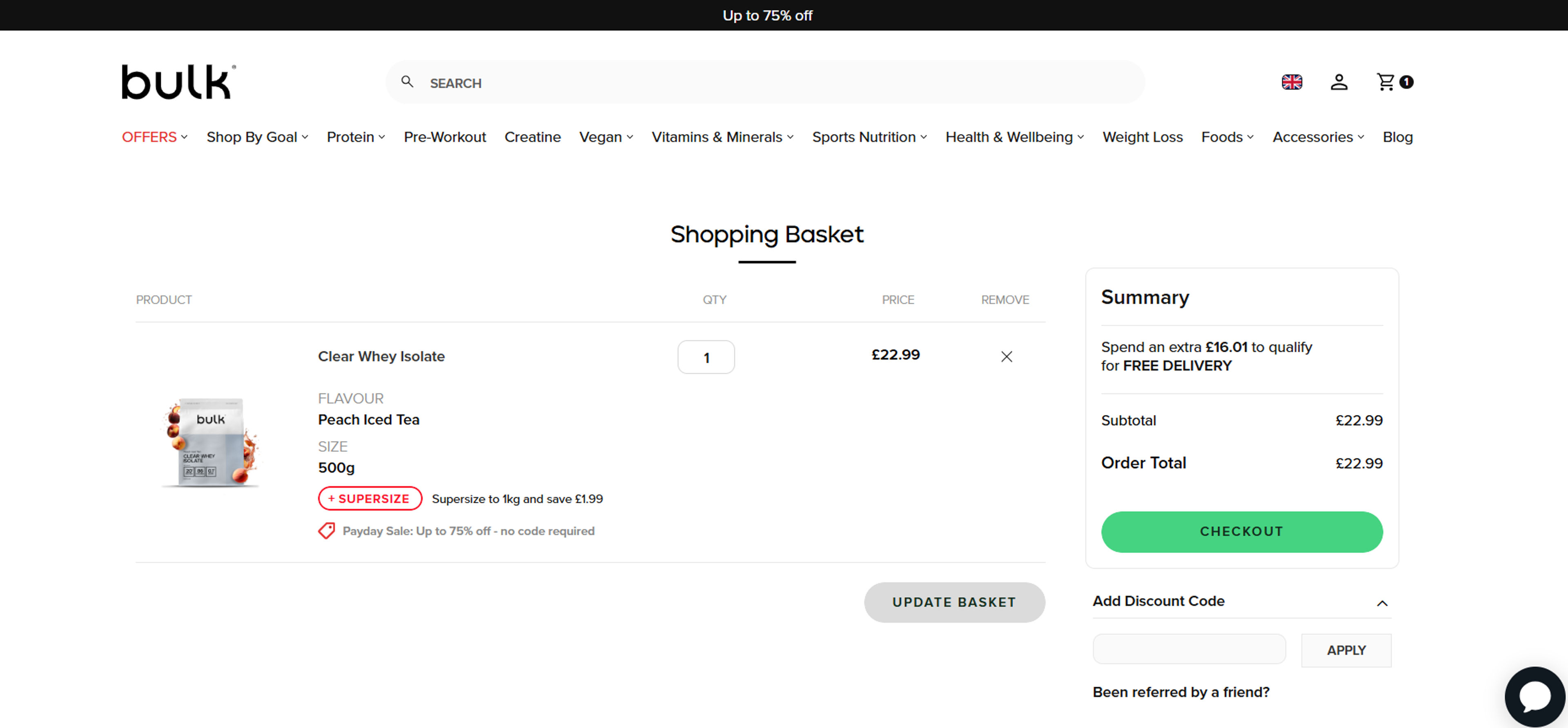Click the search magnifier icon

point(407,82)
